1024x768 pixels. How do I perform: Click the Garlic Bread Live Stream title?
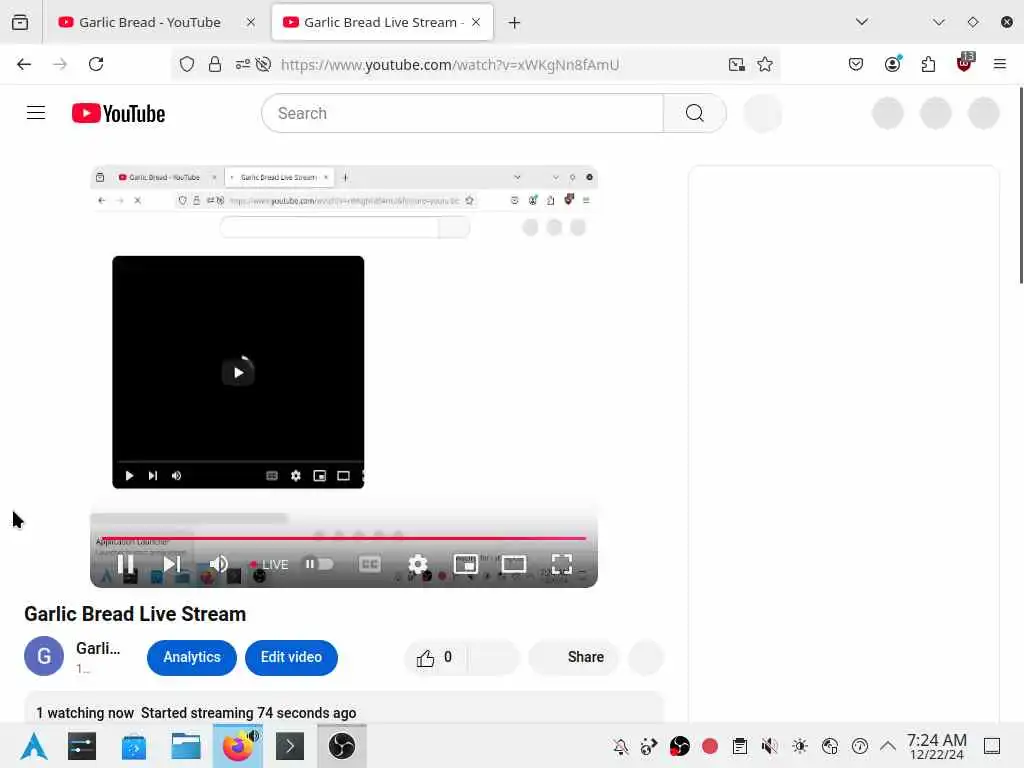pos(135,614)
